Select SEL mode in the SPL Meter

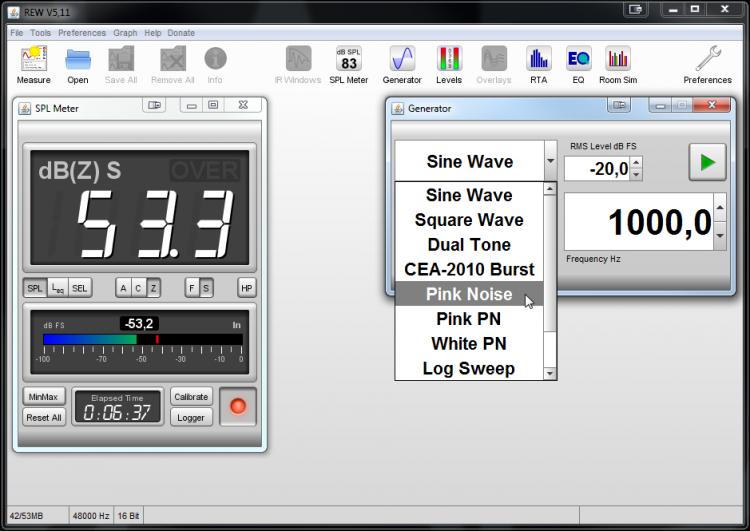79,288
